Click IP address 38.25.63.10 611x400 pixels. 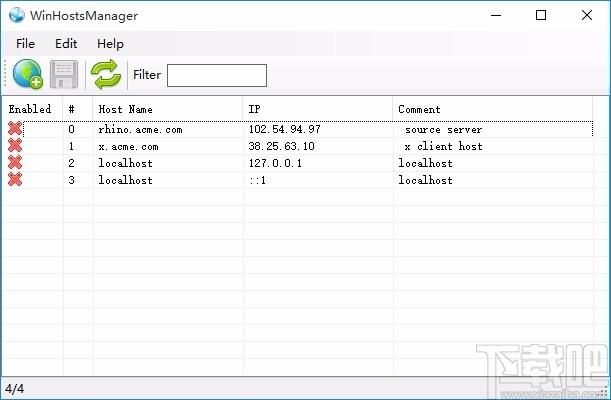tap(281, 146)
